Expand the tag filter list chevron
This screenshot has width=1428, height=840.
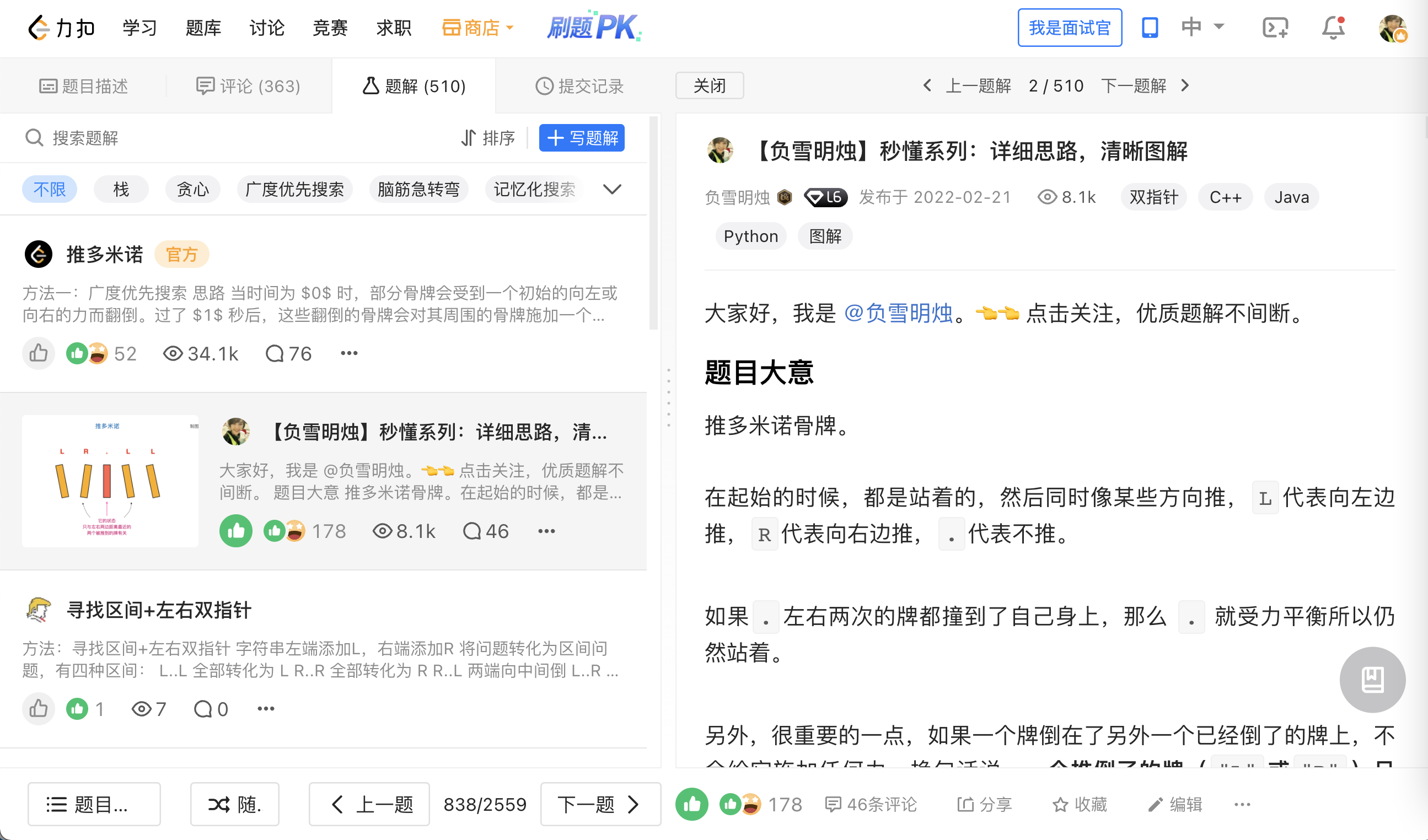click(x=612, y=189)
